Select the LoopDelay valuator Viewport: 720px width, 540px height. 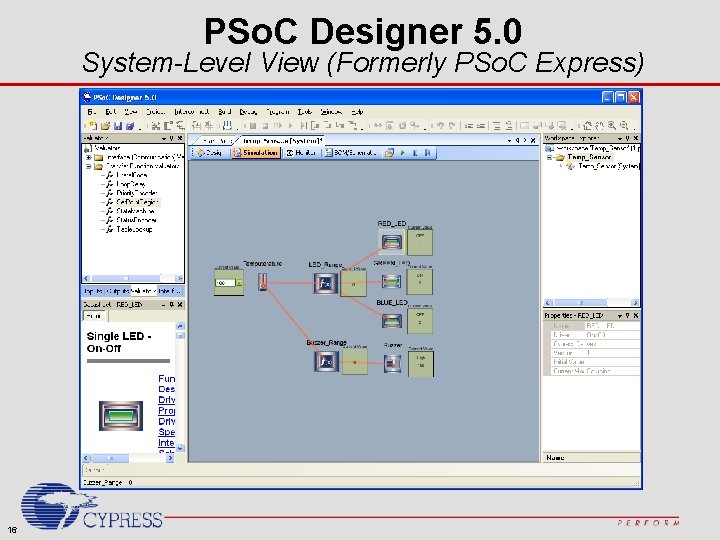tap(130, 184)
